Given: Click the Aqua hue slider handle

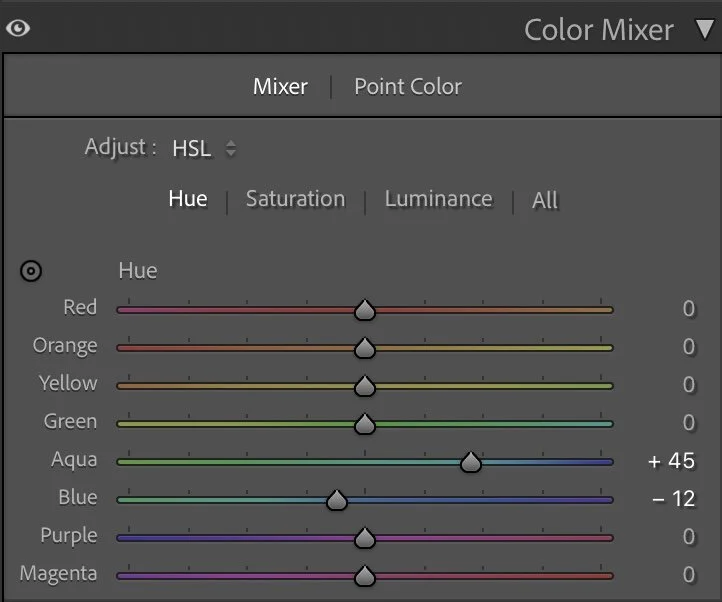Looking at the screenshot, I should click(x=471, y=462).
